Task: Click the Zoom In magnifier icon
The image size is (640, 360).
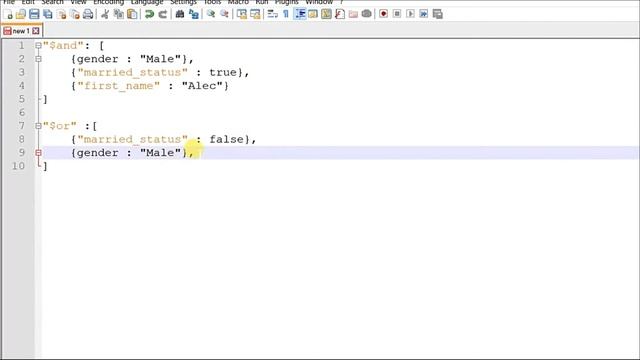Action: 211,14
